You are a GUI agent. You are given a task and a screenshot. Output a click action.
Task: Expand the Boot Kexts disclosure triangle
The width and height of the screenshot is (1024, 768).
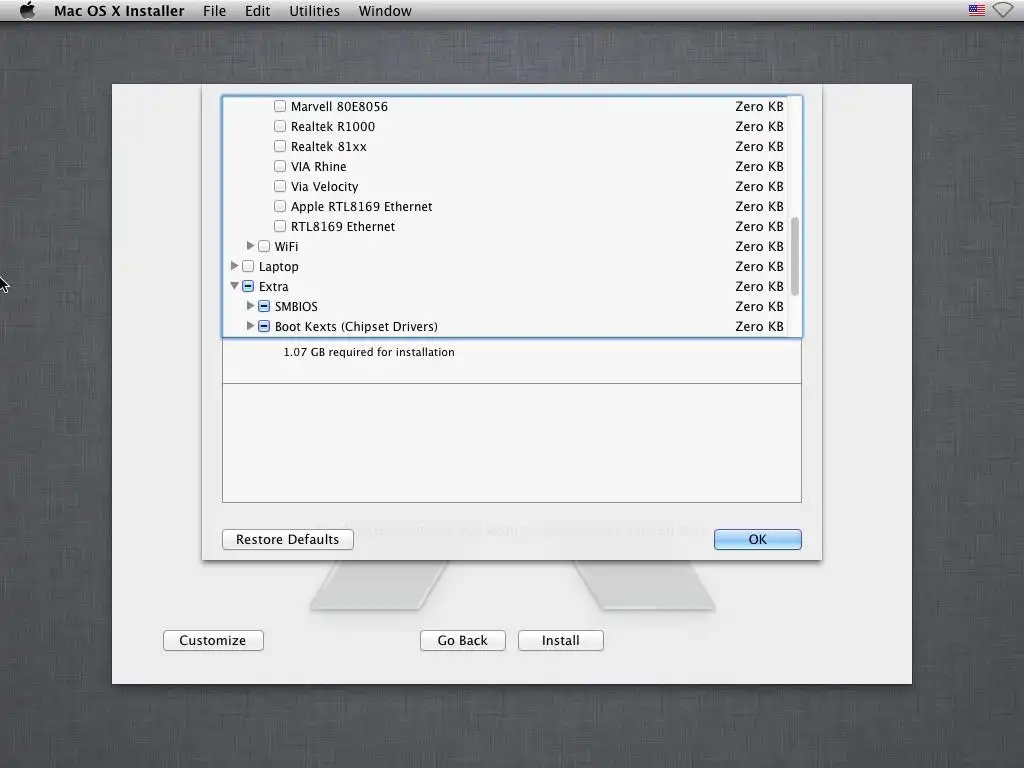coord(250,326)
